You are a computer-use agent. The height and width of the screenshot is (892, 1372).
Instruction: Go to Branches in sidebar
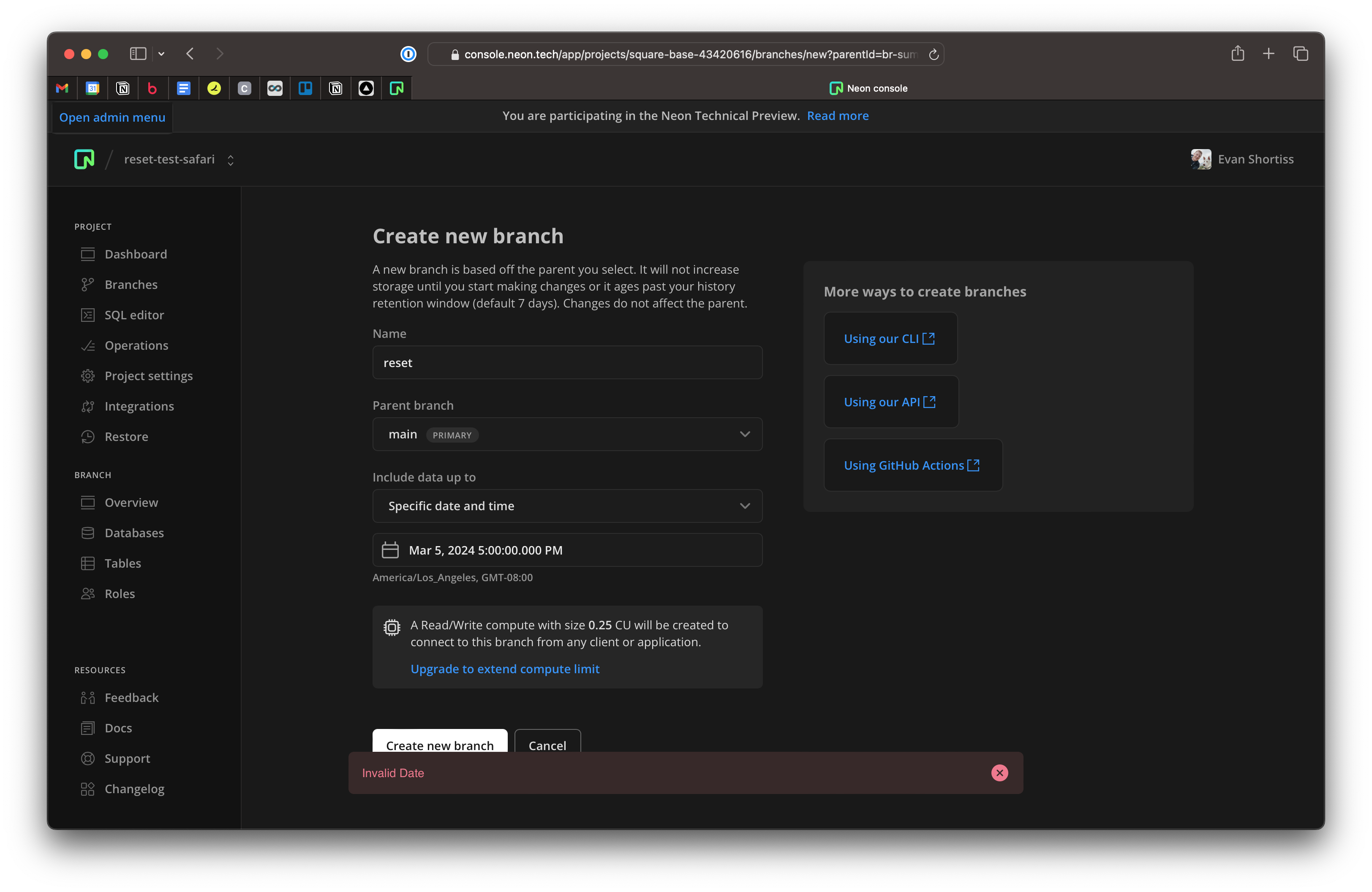click(131, 285)
